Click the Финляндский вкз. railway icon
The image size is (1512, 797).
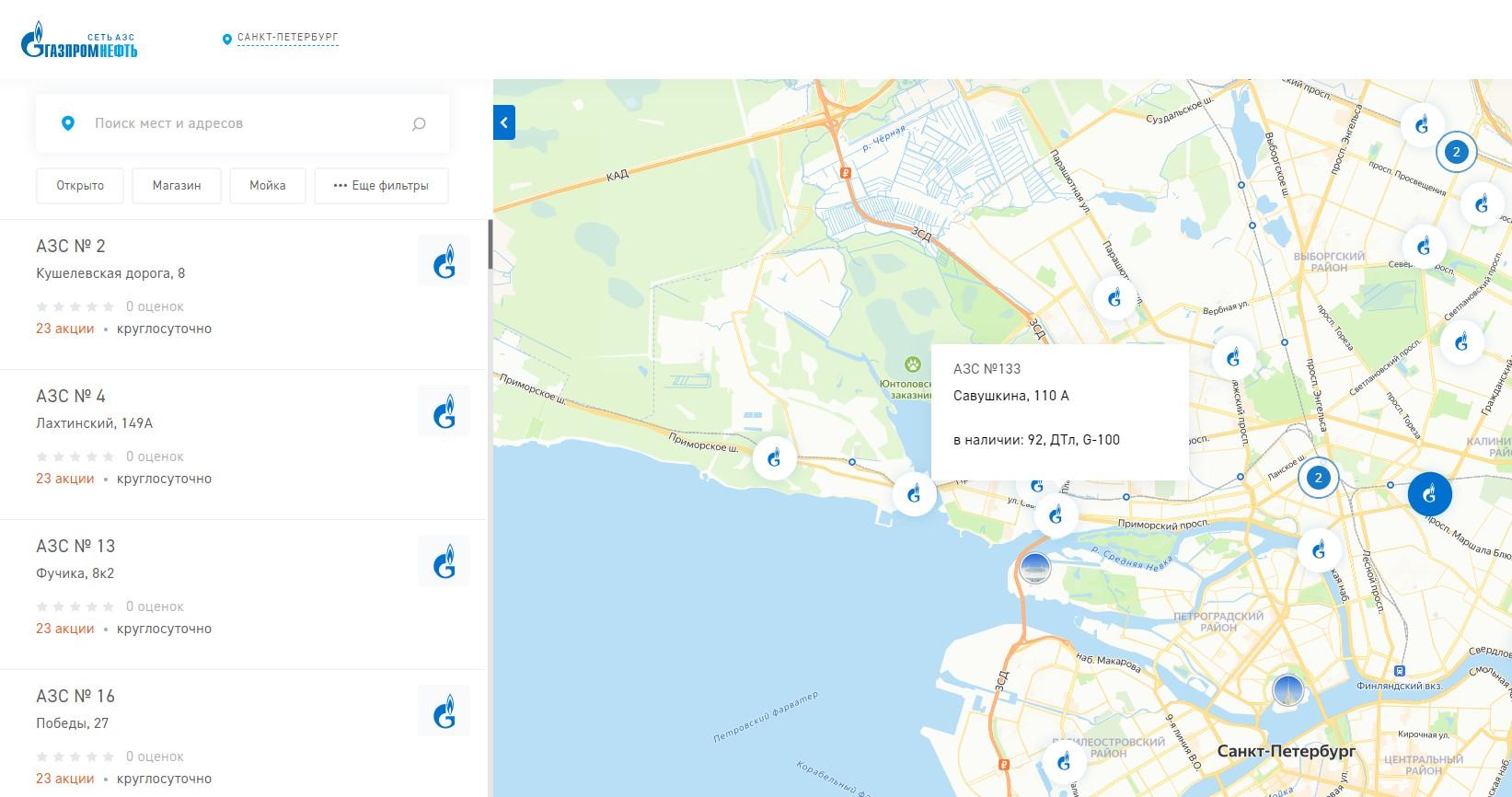pyautogui.click(x=1400, y=670)
